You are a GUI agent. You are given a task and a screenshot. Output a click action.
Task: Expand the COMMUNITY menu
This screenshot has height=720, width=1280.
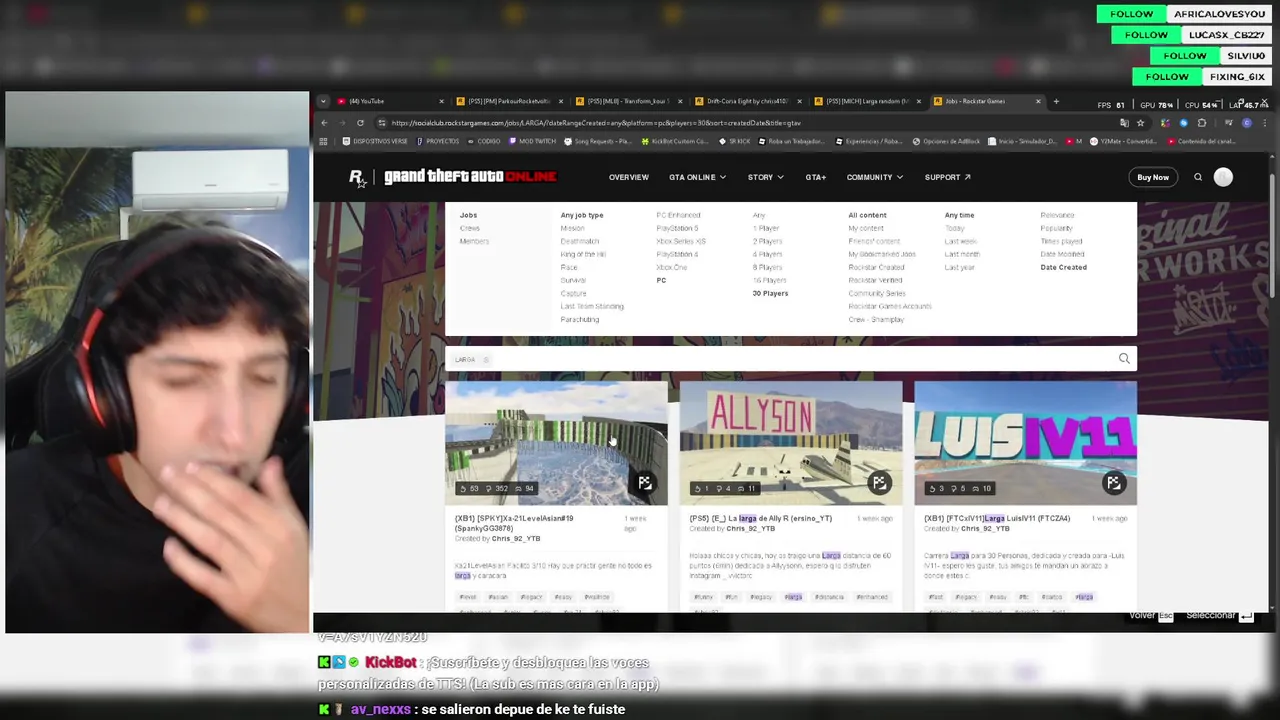coord(875,177)
